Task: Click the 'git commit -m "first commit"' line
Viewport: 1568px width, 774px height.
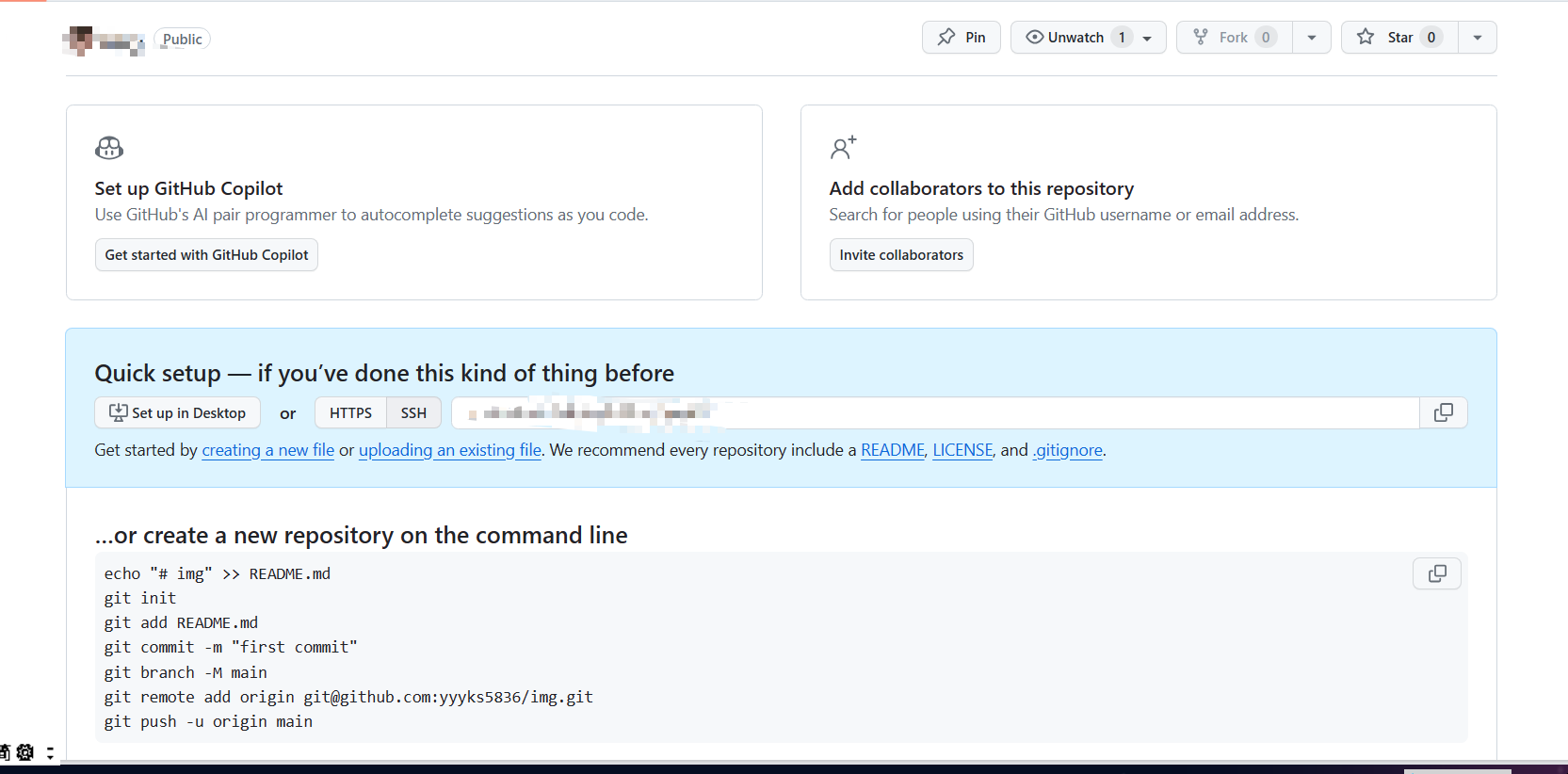Action: coord(231,648)
